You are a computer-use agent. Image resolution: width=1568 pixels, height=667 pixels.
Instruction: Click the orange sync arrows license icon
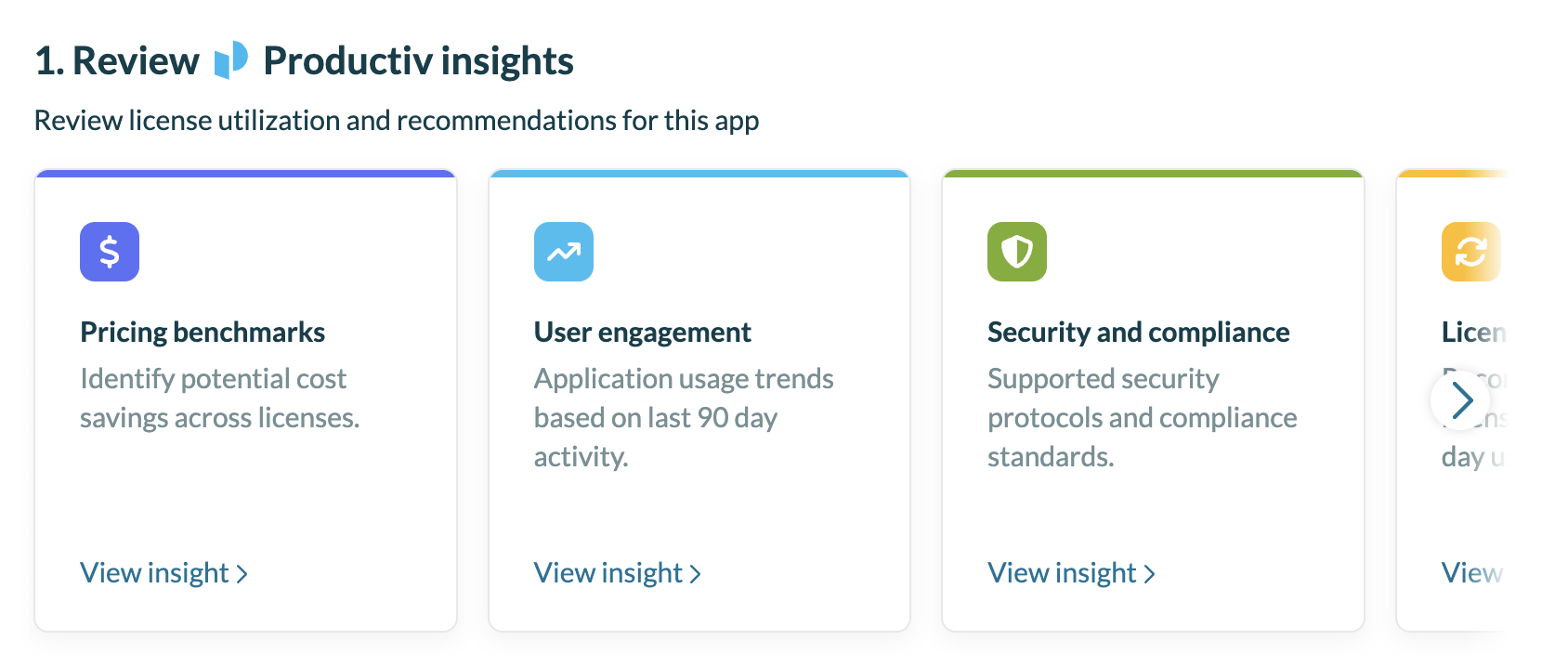pyautogui.click(x=1470, y=252)
